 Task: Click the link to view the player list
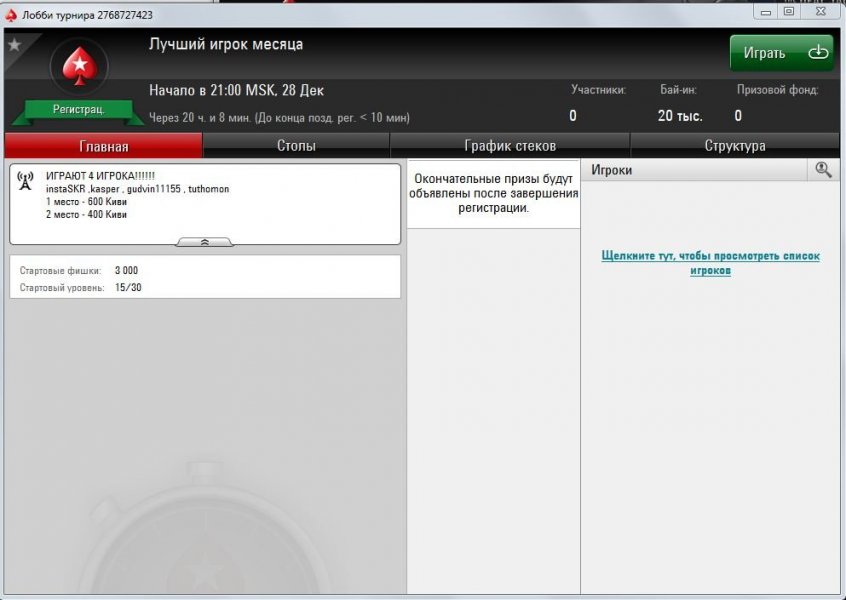(x=710, y=263)
